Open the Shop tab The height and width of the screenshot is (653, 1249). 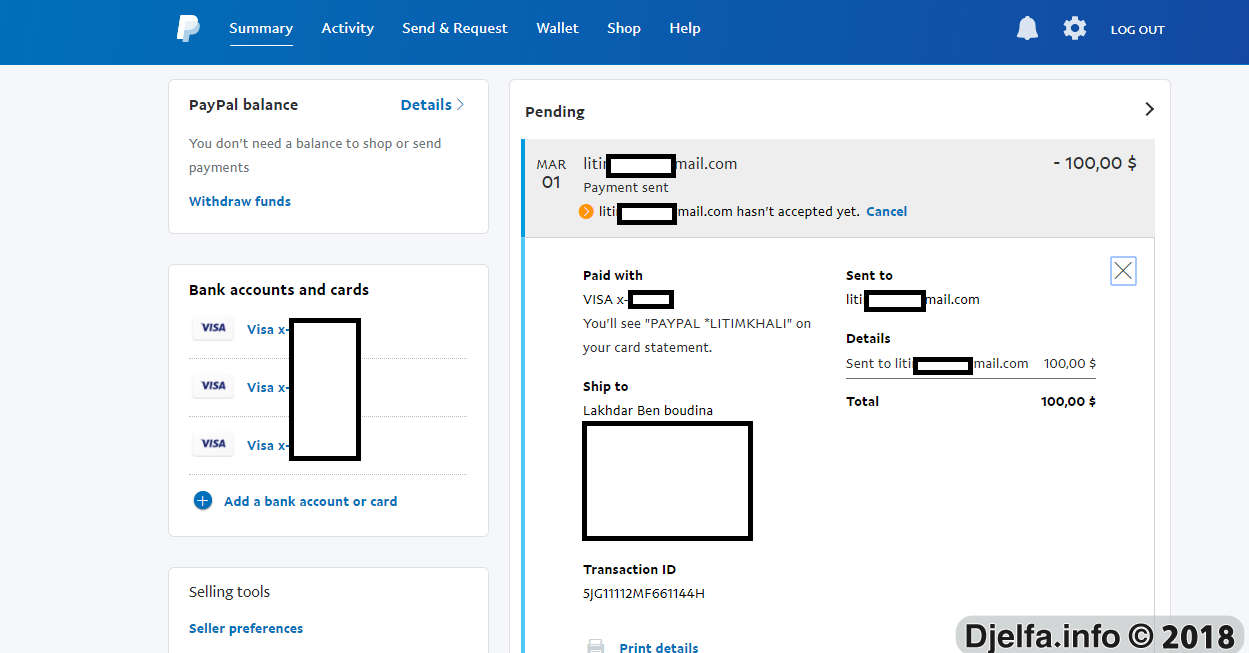[624, 28]
